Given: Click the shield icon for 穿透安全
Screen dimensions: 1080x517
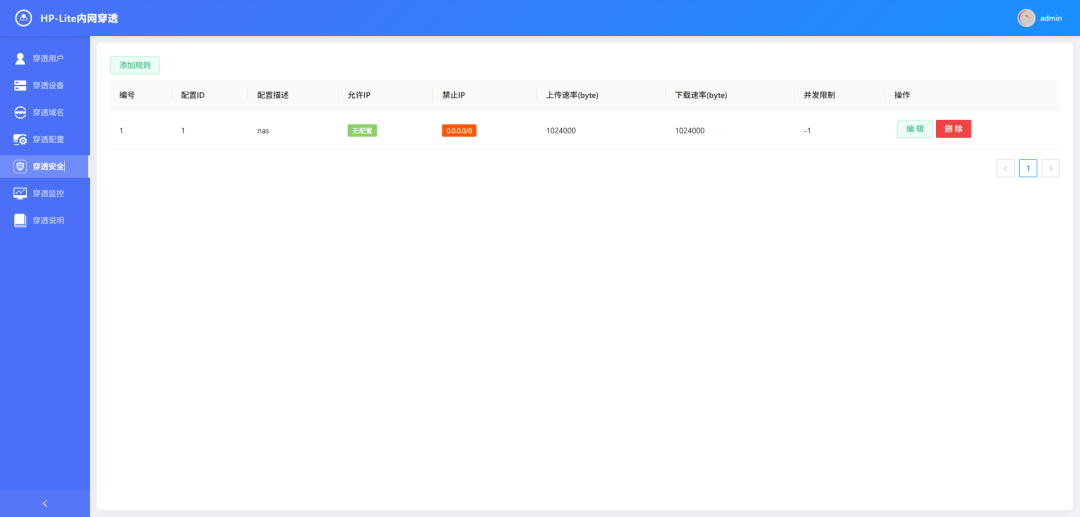Looking at the screenshot, I should click(20, 166).
